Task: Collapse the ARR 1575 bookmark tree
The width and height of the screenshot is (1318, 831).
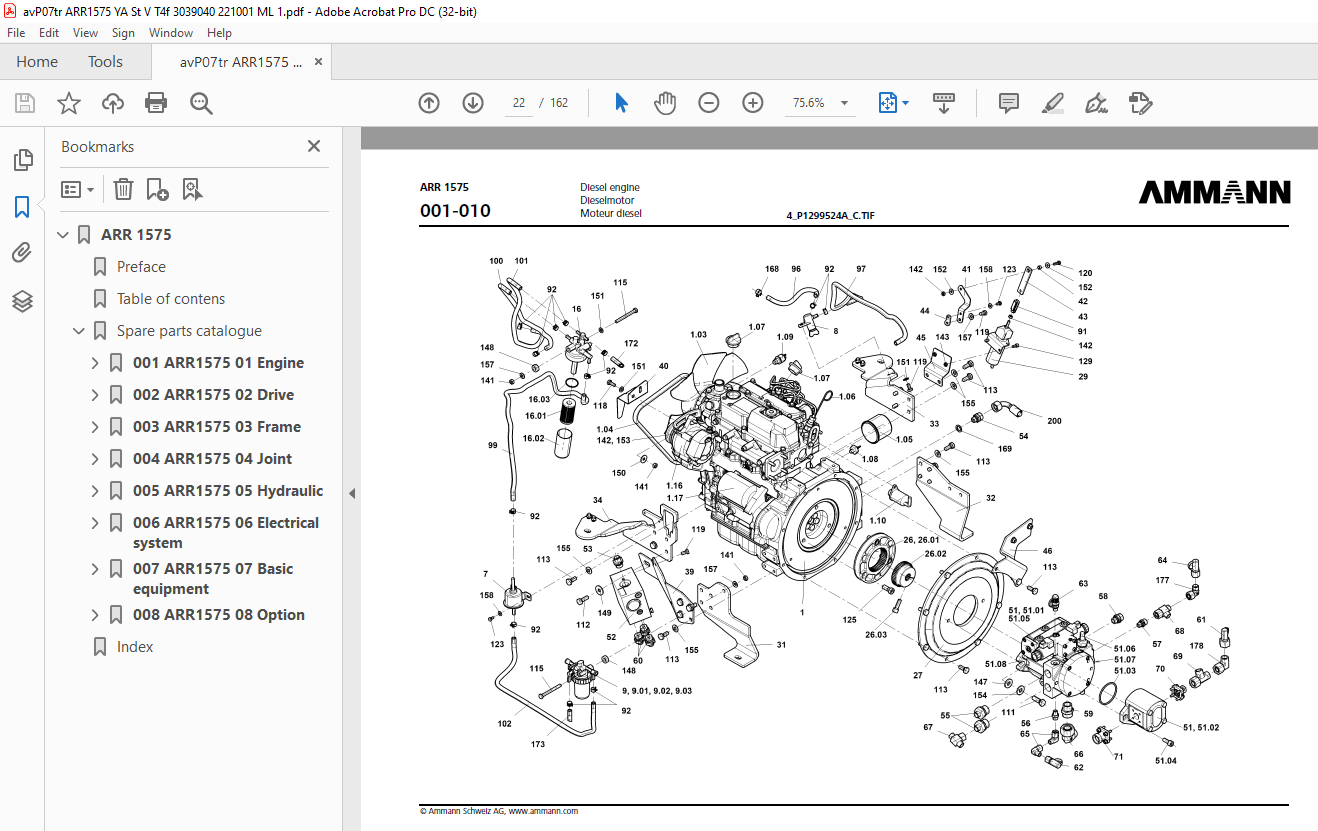Action: pos(63,235)
